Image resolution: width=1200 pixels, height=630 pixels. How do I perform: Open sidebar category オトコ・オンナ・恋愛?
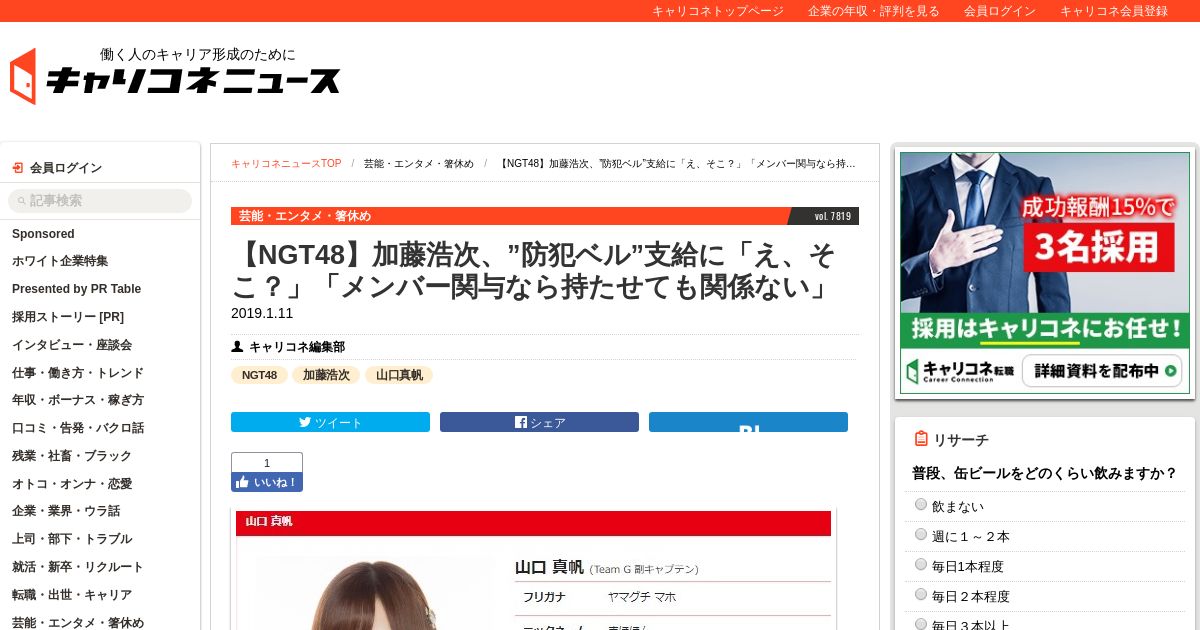72,484
